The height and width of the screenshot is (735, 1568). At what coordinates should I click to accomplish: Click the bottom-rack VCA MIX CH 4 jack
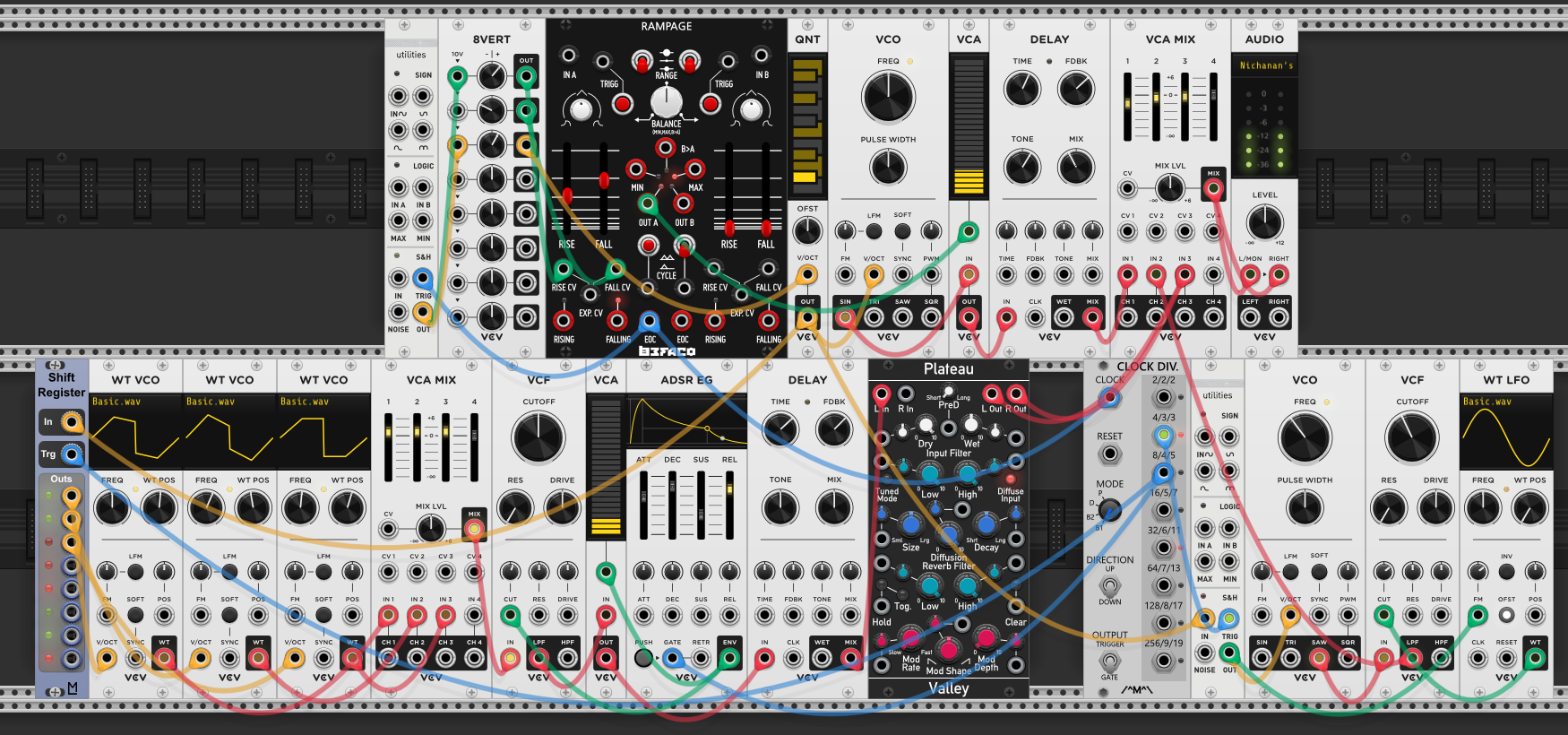click(474, 658)
